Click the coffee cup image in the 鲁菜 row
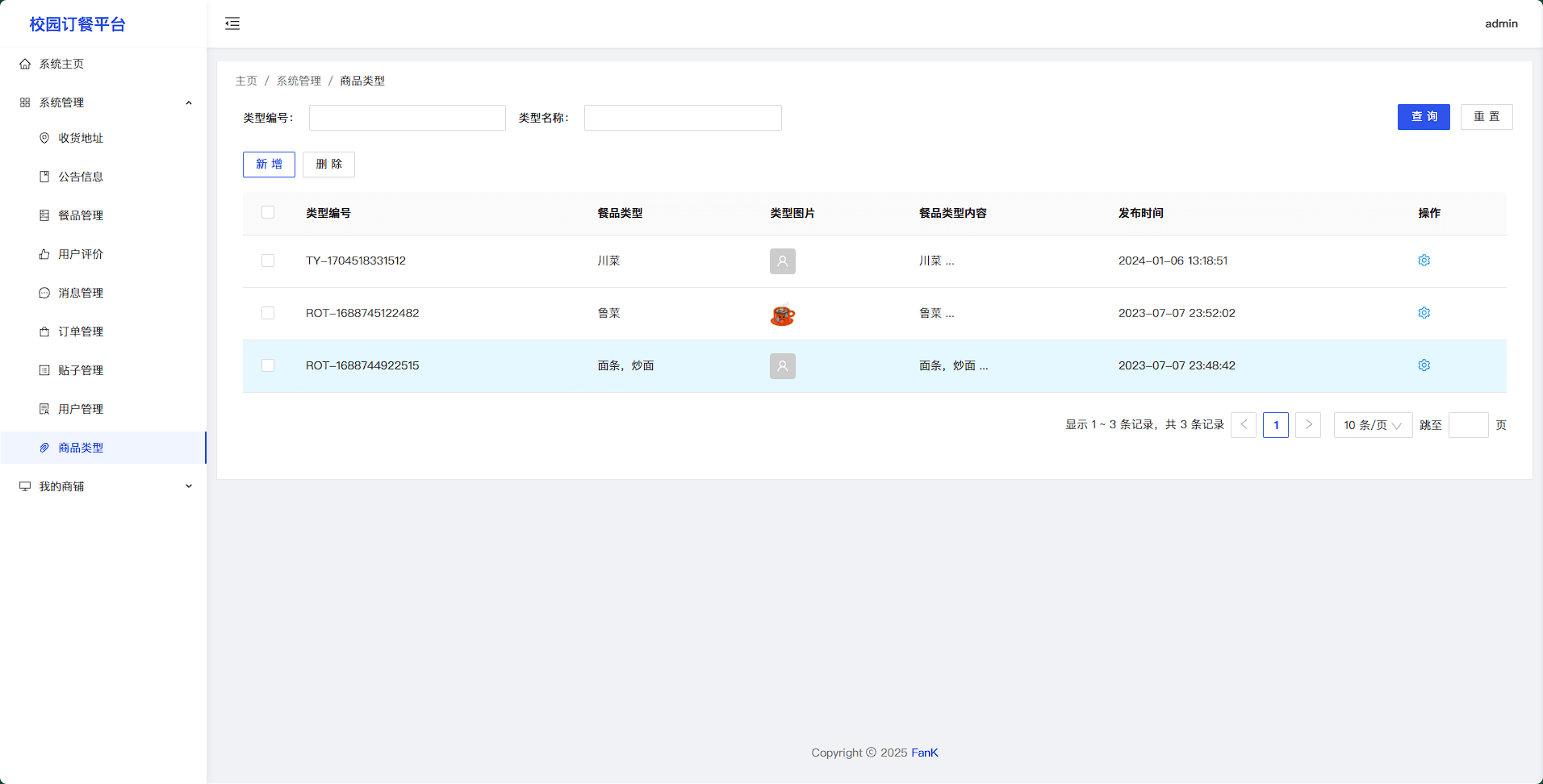Viewport: 1543px width, 784px height. (782, 314)
